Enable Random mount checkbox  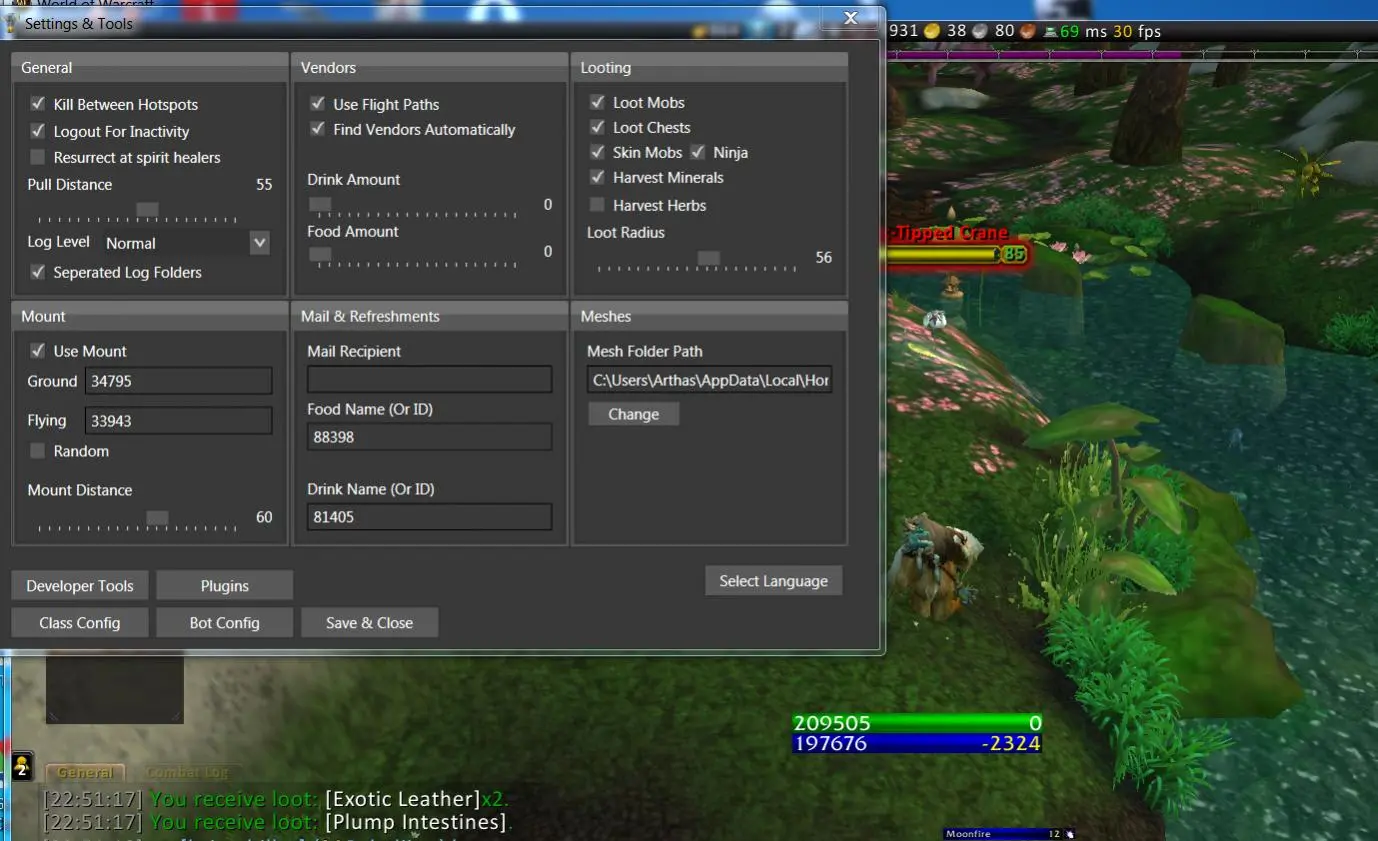coord(38,451)
